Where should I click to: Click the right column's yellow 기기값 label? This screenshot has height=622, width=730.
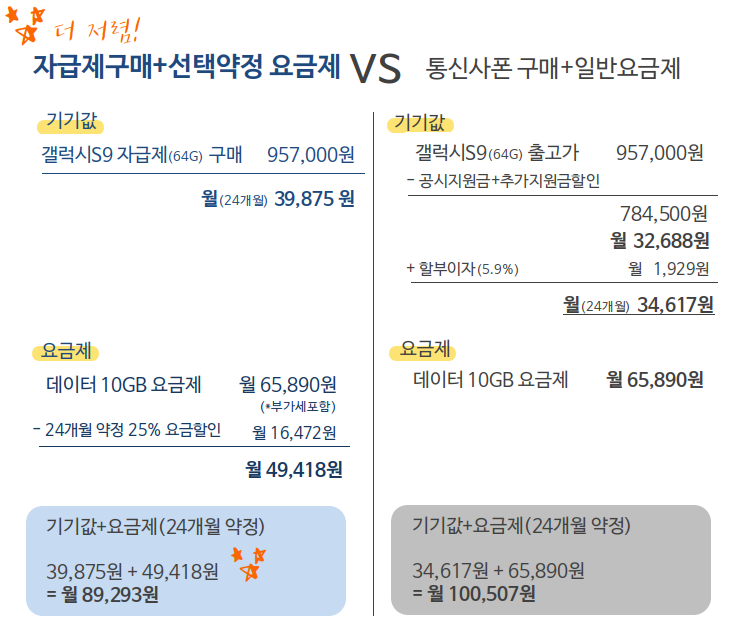coord(420,123)
